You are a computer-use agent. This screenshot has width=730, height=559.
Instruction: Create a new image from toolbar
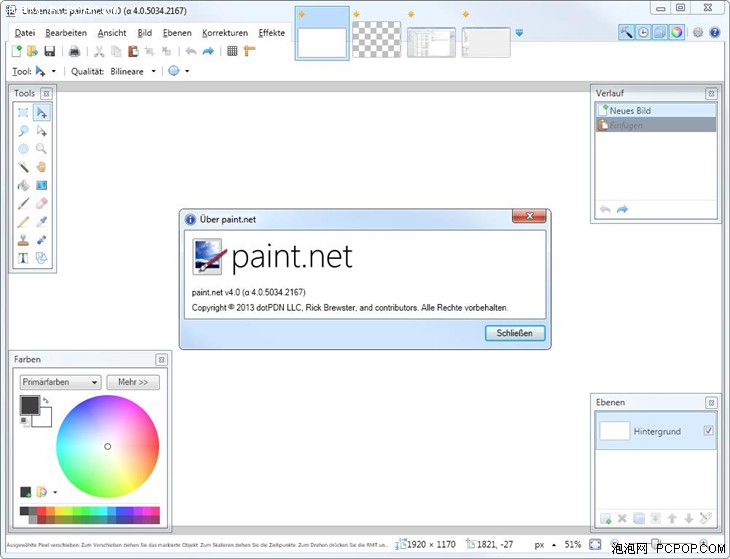tap(16, 51)
